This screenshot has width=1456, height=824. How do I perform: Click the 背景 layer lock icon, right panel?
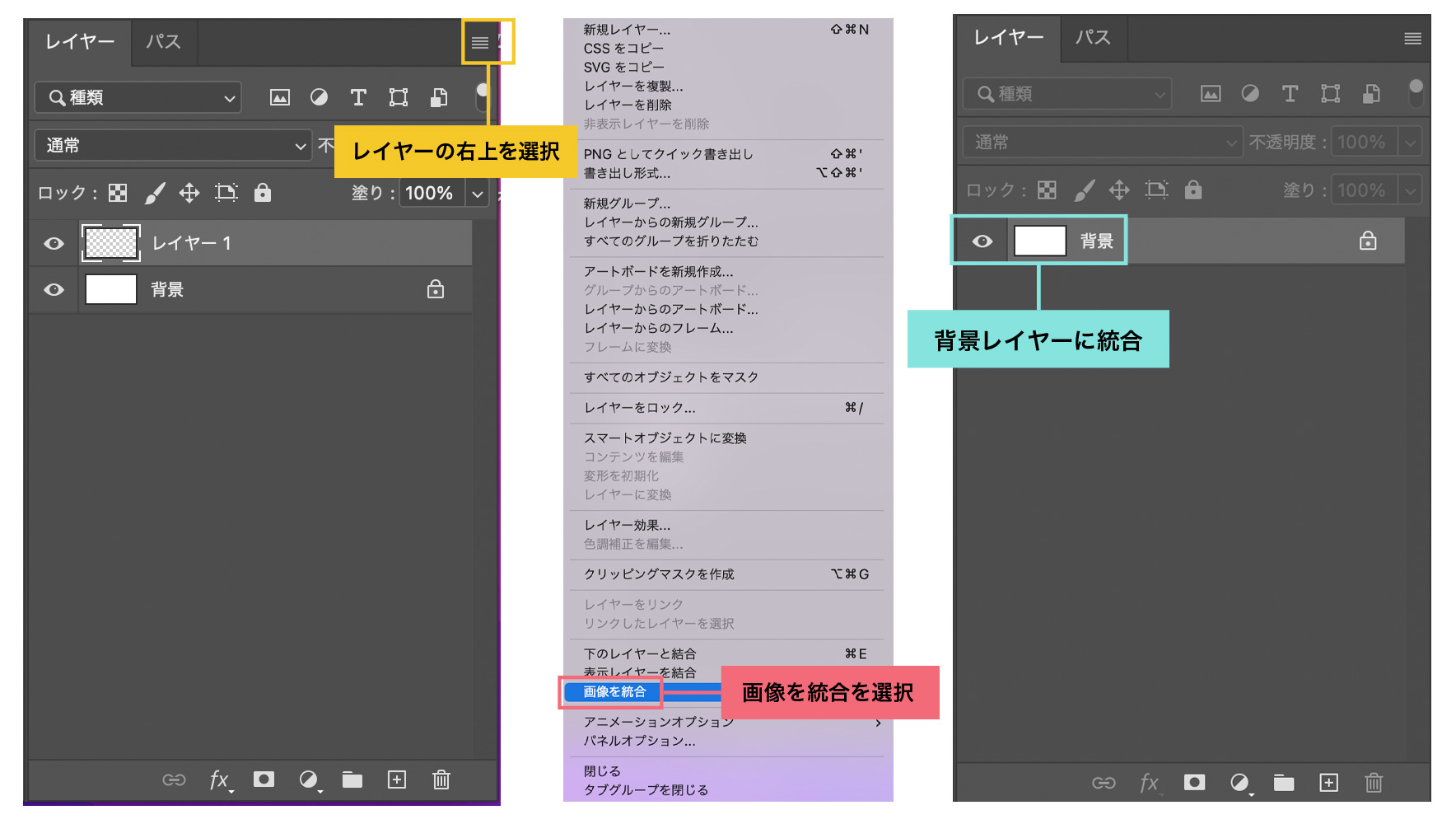[1368, 241]
